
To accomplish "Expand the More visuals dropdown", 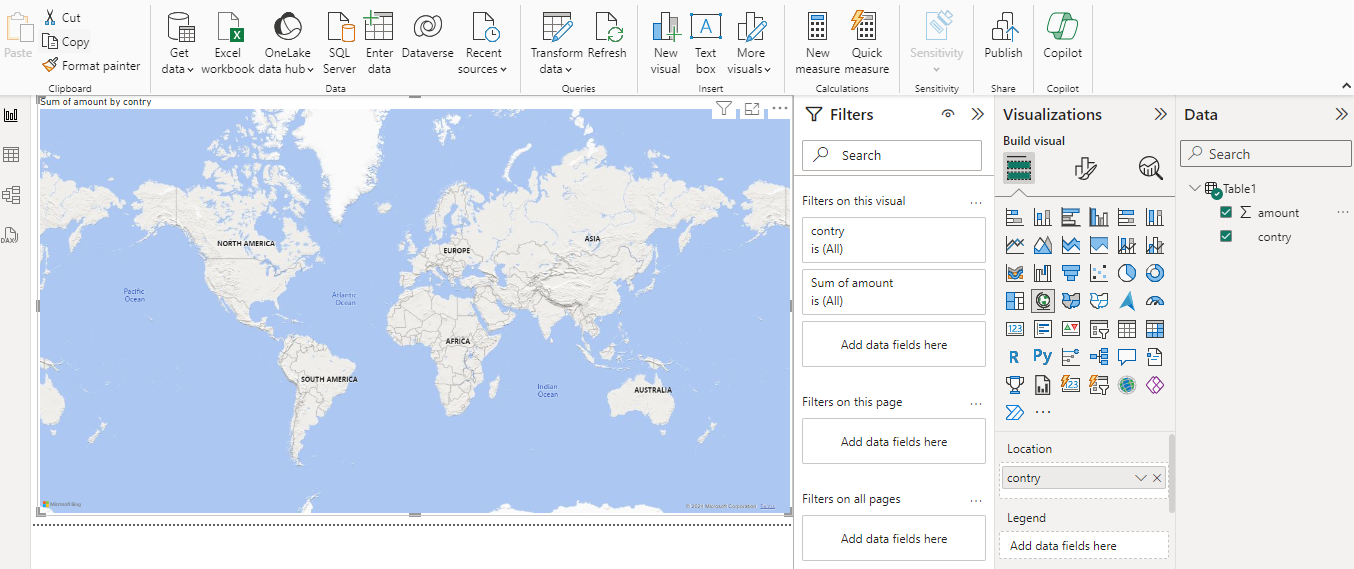I will click(x=750, y=61).
